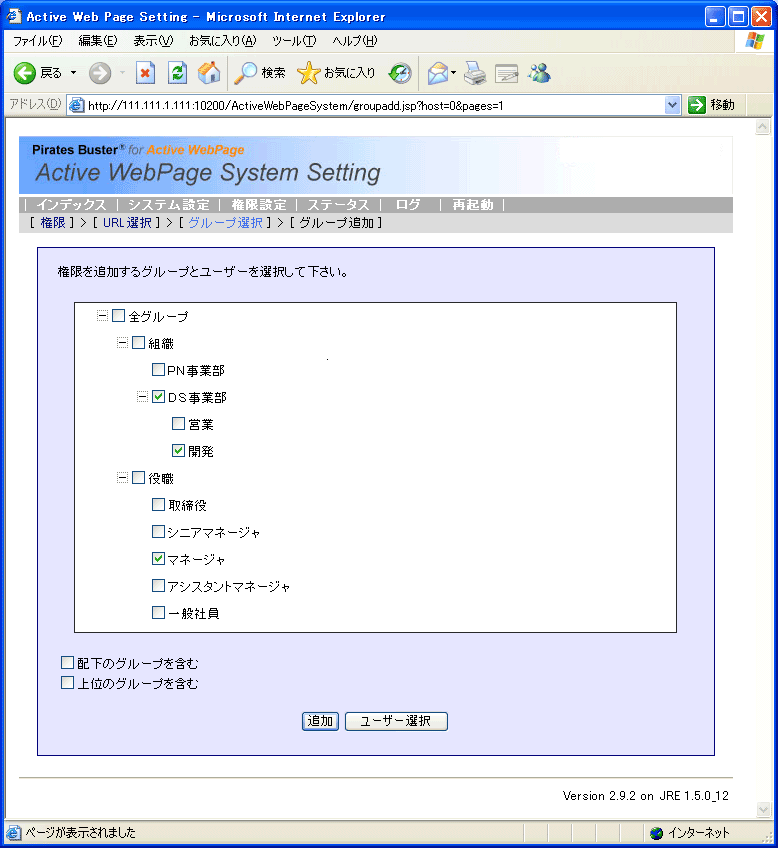778x848 pixels.
Task: Open the Search magnifier icon
Action: [x=246, y=73]
